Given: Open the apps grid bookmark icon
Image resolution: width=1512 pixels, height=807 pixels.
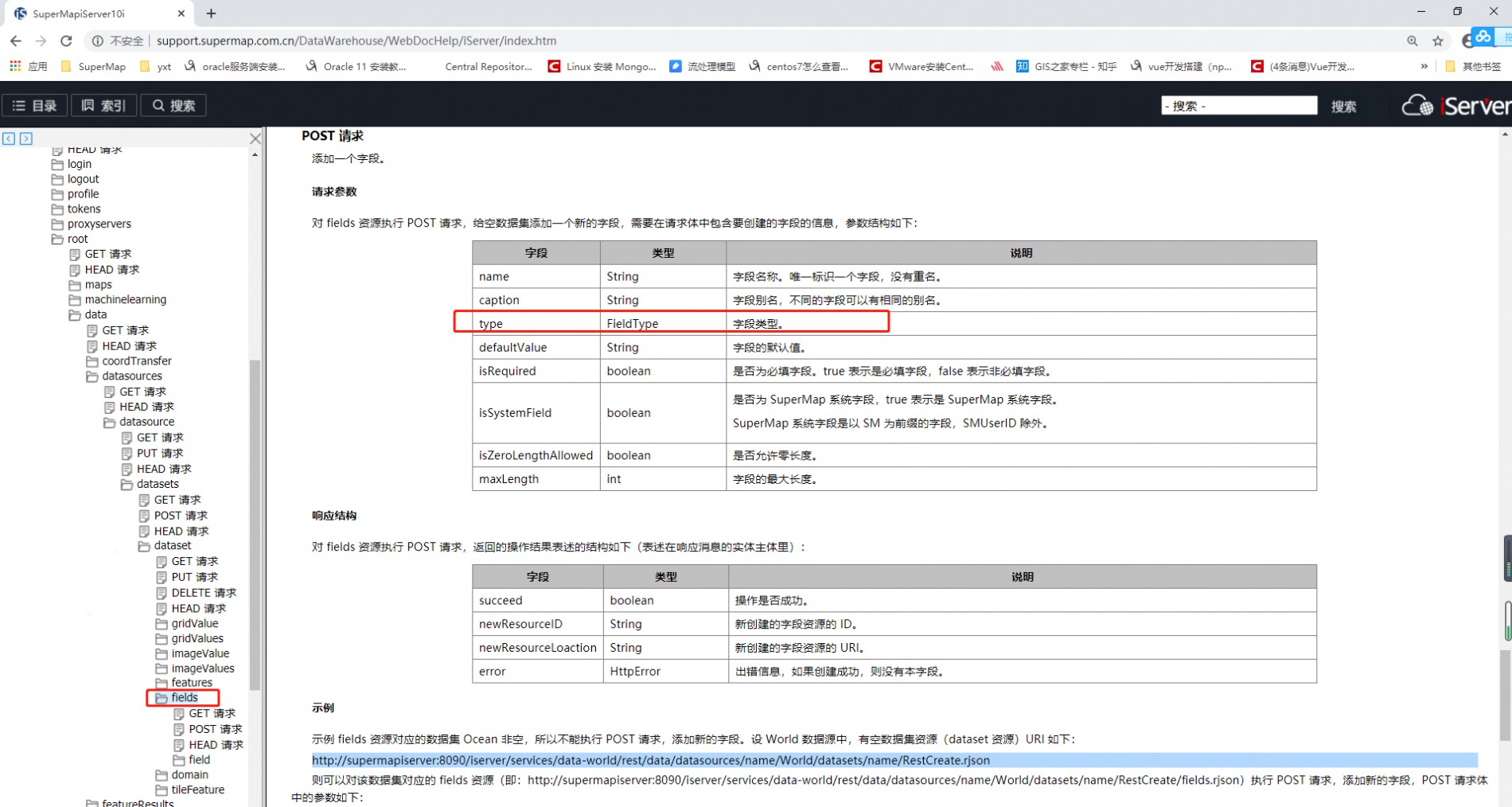Looking at the screenshot, I should point(15,66).
